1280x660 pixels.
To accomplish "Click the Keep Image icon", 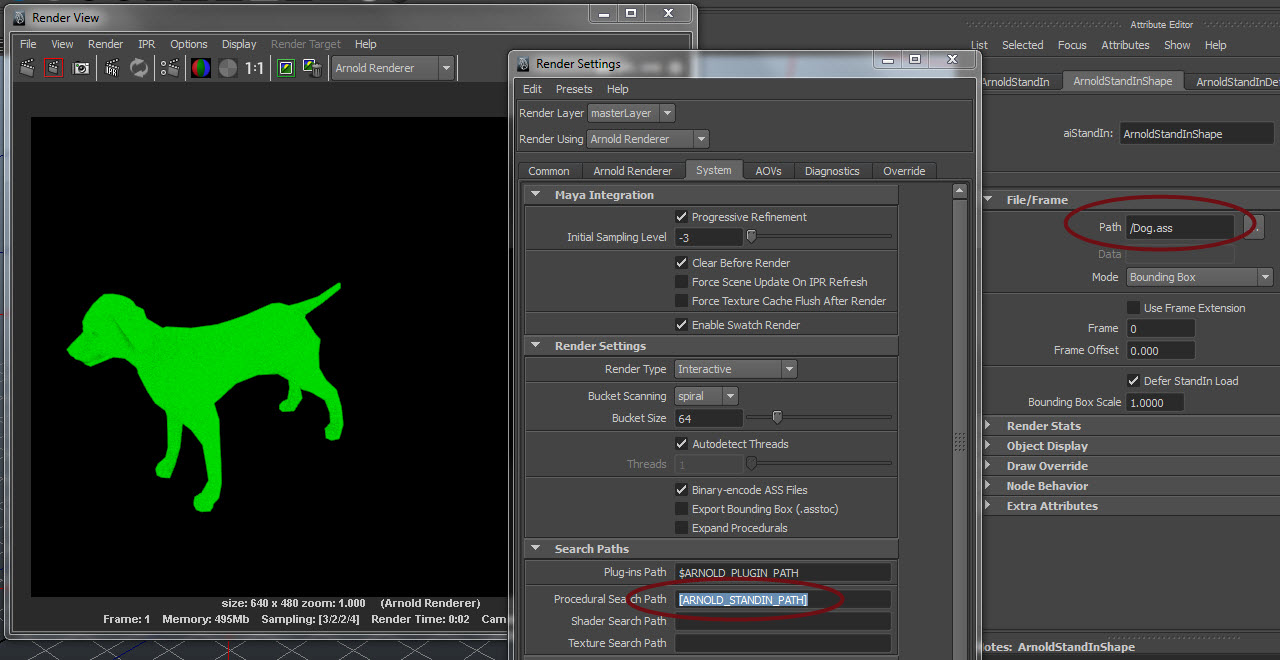I will pyautogui.click(x=286, y=68).
